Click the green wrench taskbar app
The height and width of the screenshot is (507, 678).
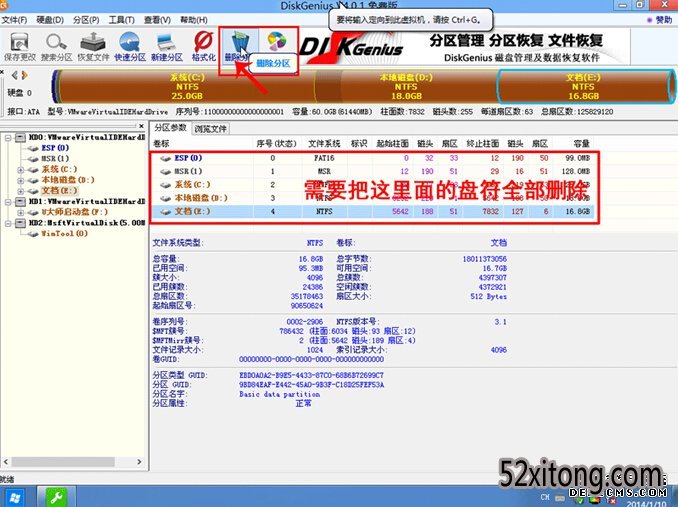(x=56, y=497)
